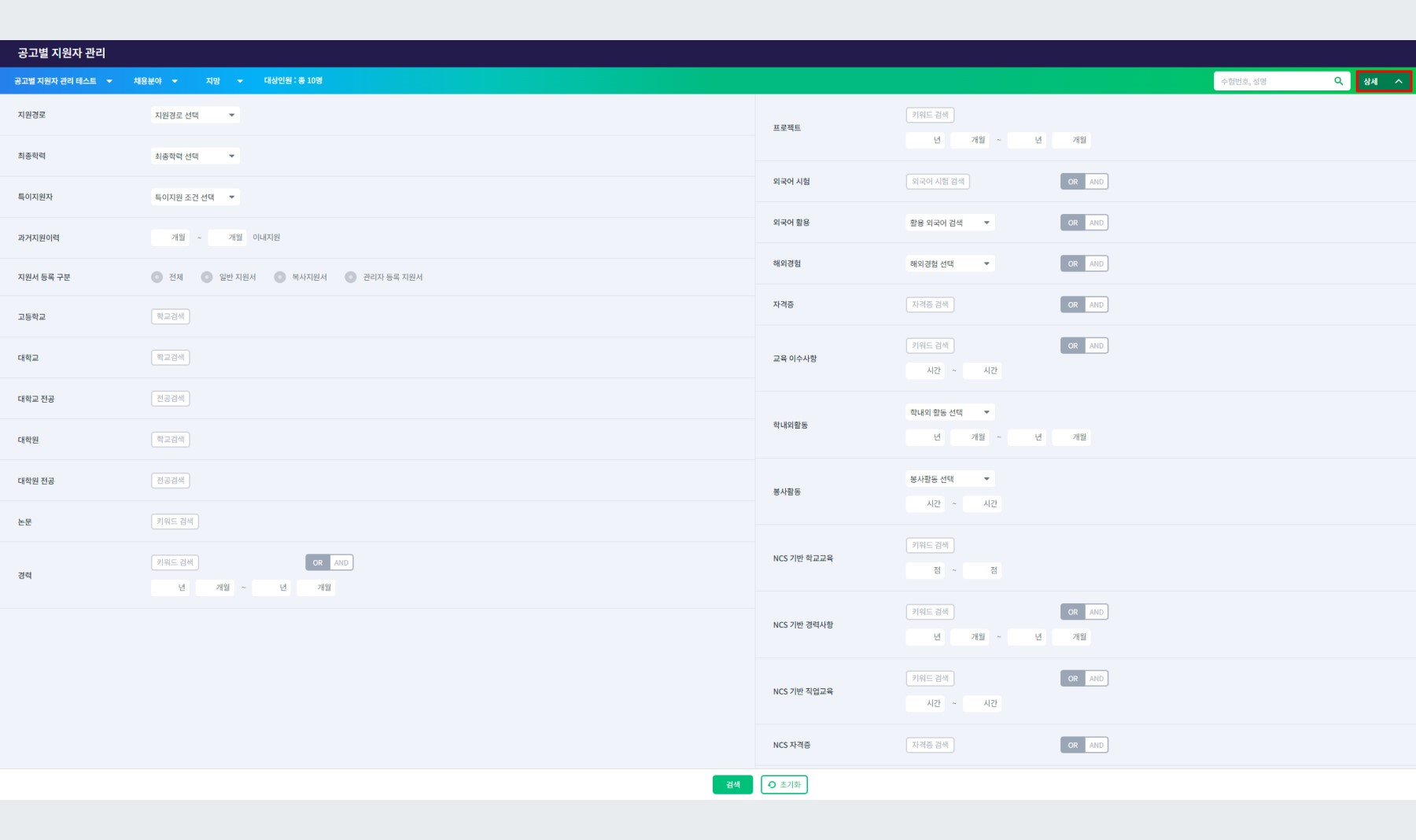
Task: Click 키워드 검색 button for 논문
Action: [175, 521]
